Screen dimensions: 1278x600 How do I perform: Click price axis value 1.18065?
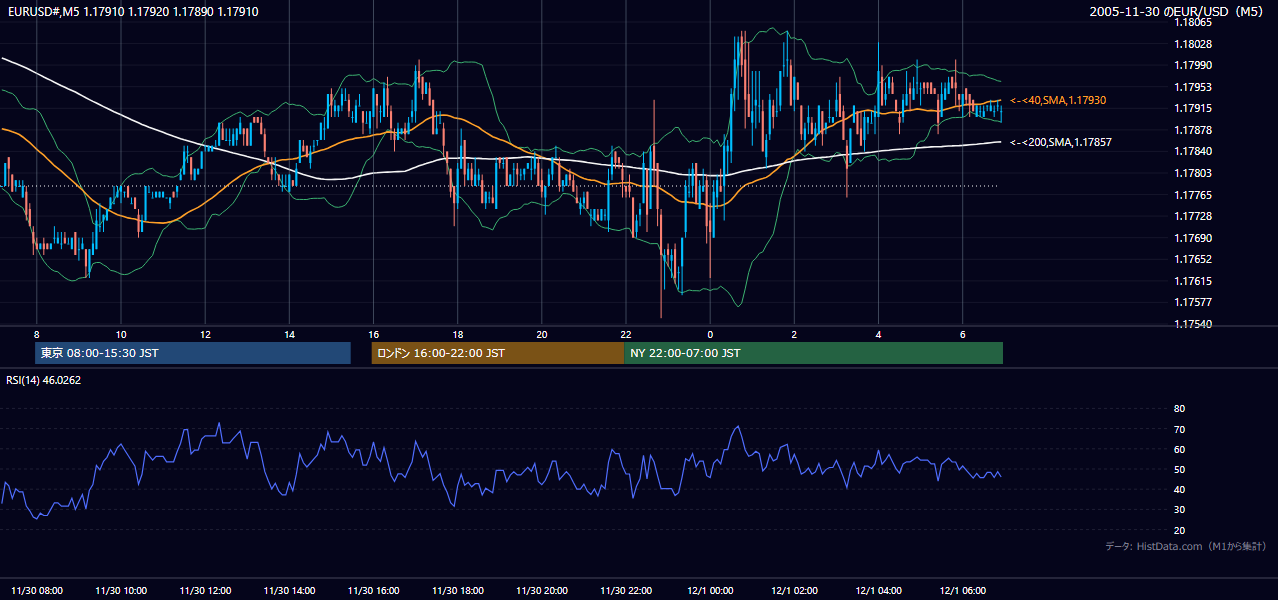(x=1195, y=22)
